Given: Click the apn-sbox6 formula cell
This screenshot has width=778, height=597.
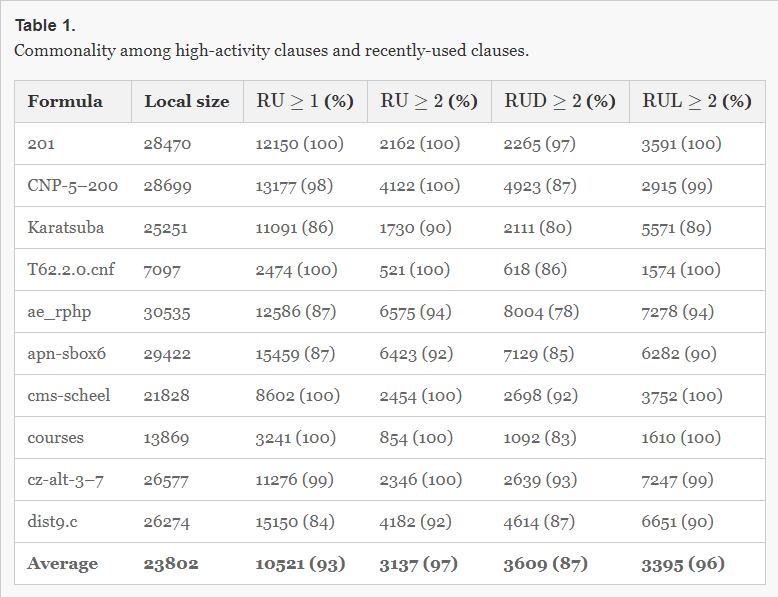Looking at the screenshot, I should point(66,354).
